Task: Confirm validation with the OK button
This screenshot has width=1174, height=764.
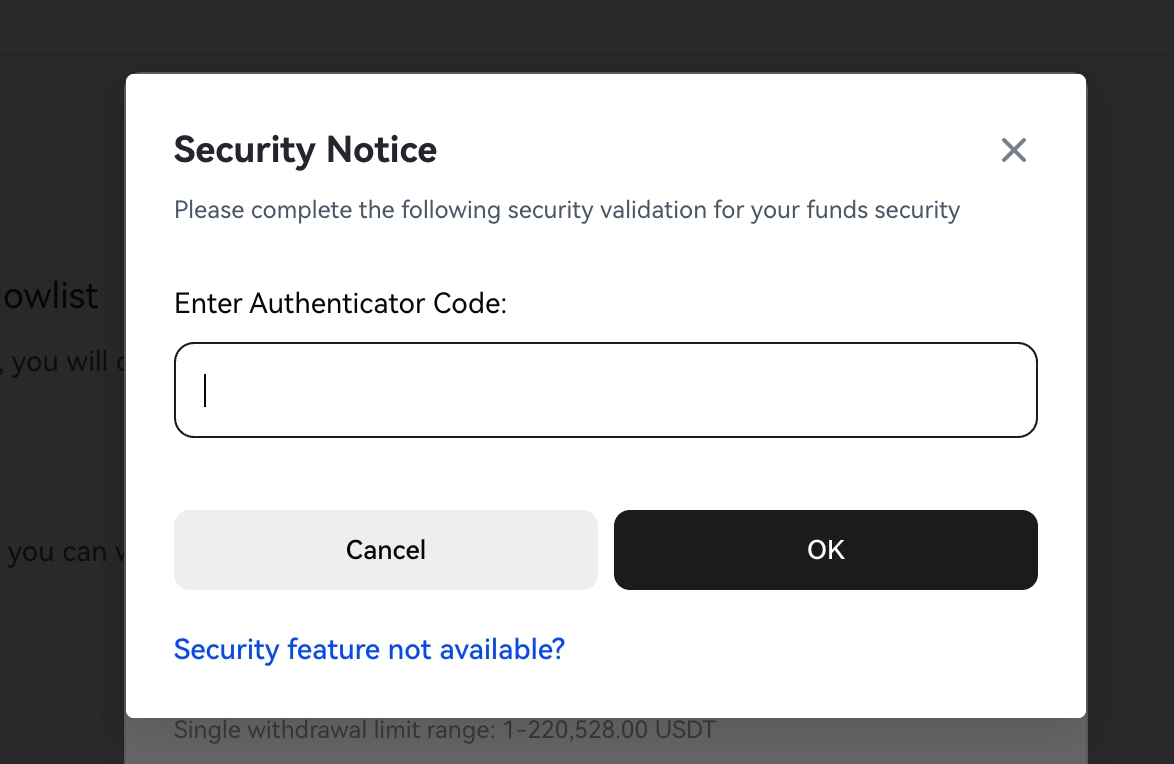Action: pos(825,550)
